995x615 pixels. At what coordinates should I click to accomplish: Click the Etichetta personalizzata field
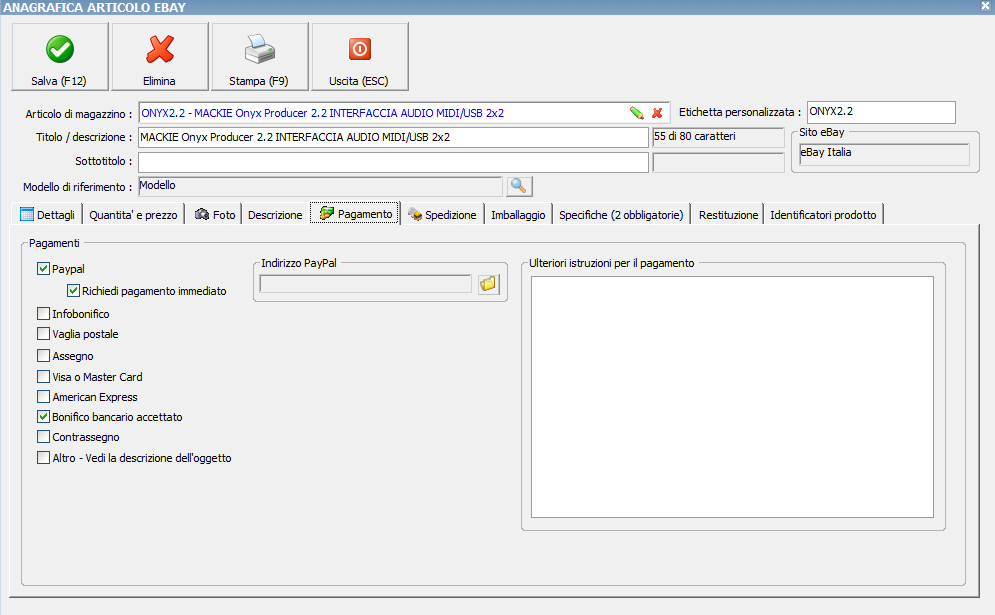881,112
